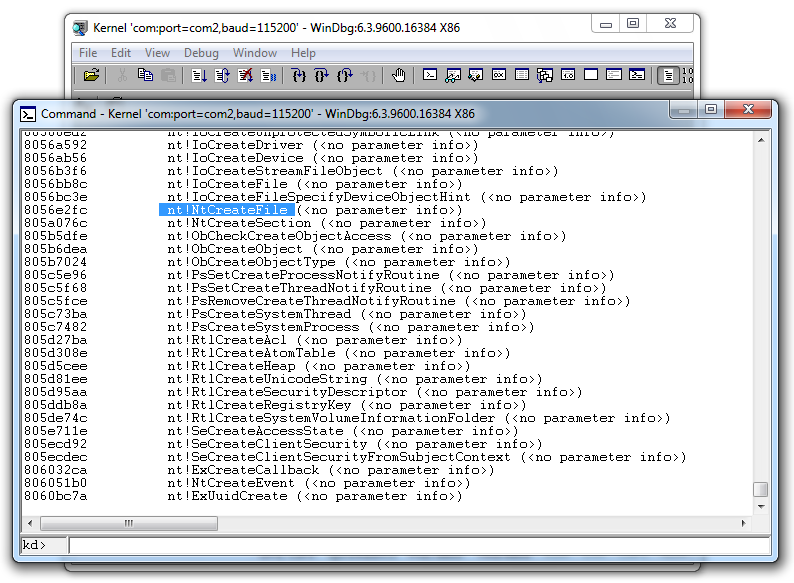Click the Copy icon in WinDbg toolbar
This screenshot has height=583, width=794.
click(145, 75)
